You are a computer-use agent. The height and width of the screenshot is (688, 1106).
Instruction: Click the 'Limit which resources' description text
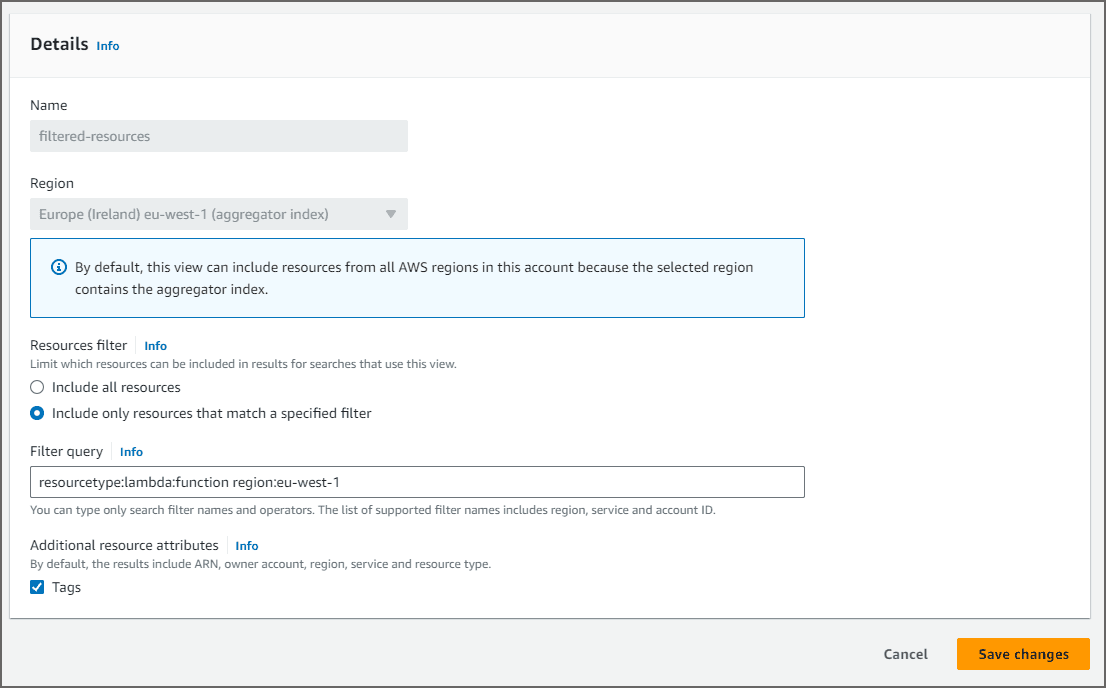tap(243, 364)
